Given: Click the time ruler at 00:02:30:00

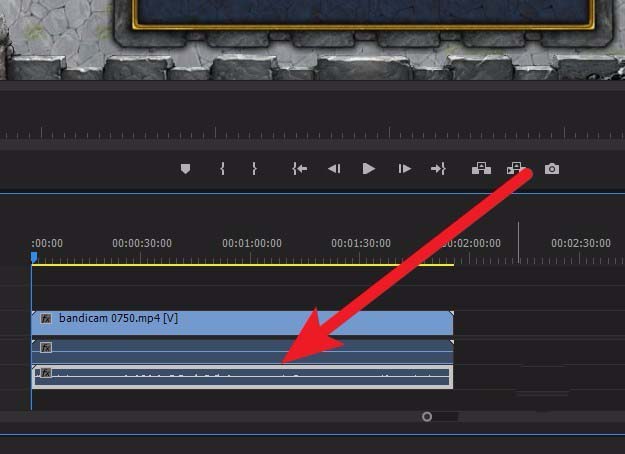Looking at the screenshot, I should pyautogui.click(x=581, y=244).
